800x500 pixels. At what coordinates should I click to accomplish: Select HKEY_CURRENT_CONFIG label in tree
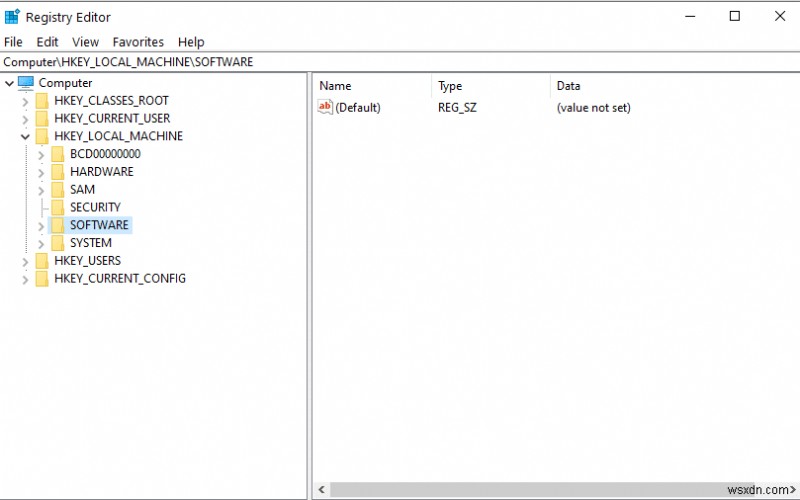point(120,279)
